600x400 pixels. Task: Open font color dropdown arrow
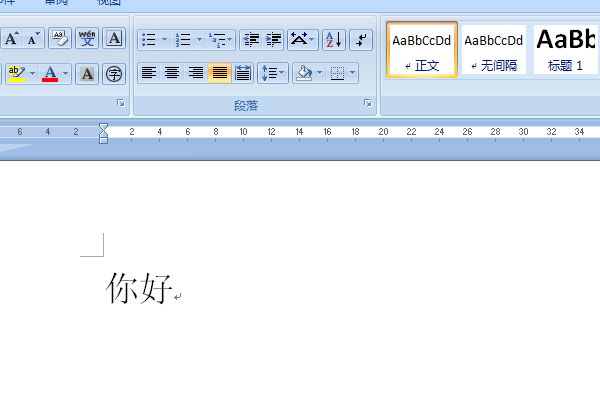pos(66,74)
